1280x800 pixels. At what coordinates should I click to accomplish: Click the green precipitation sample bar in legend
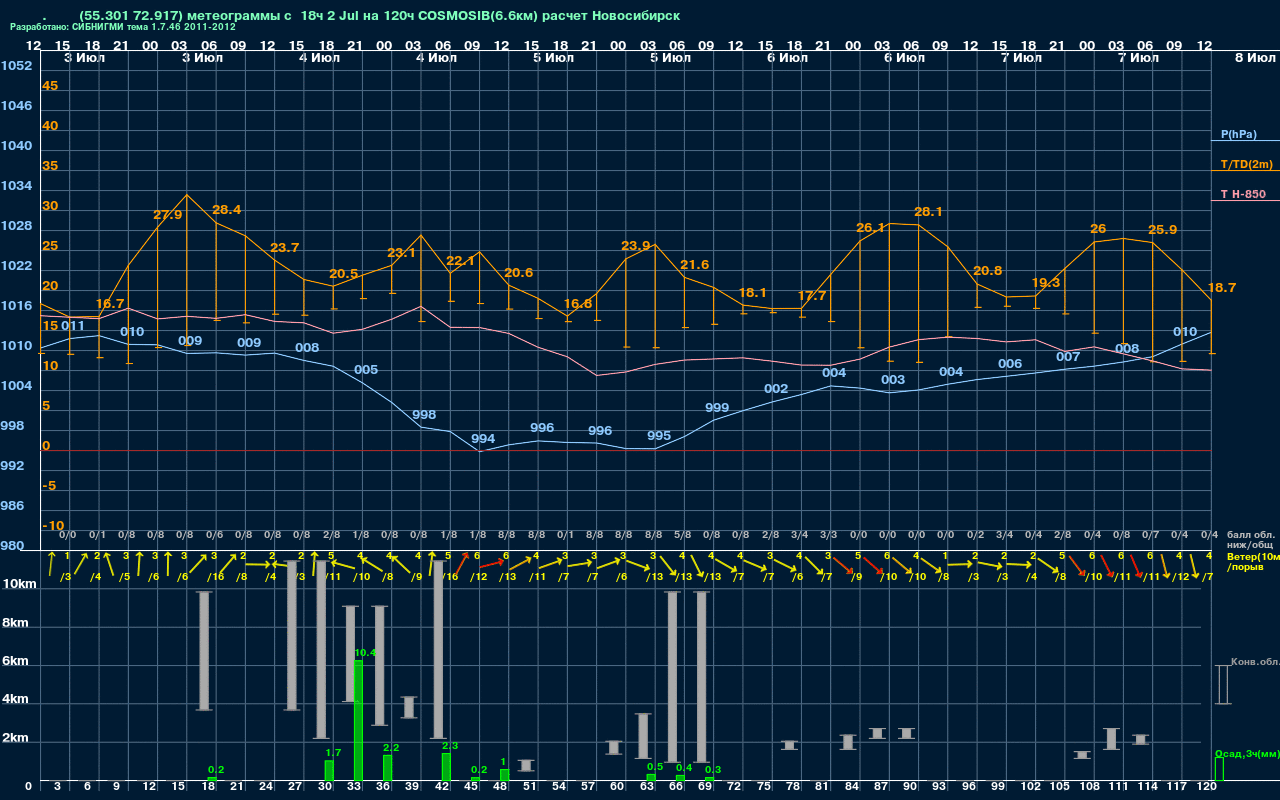click(1218, 770)
